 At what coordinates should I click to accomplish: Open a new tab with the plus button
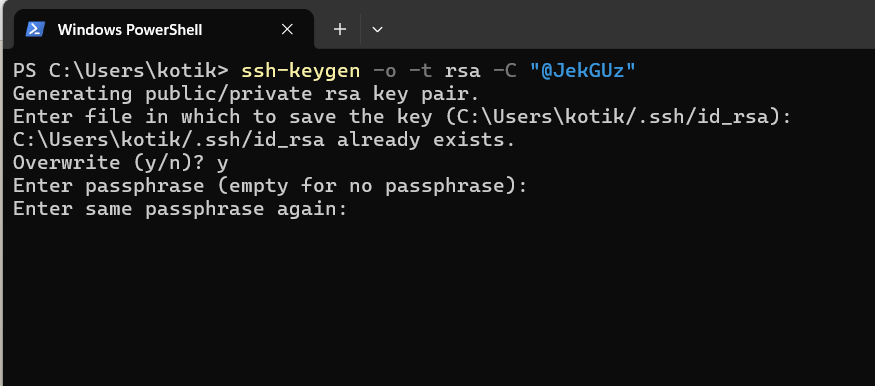click(340, 29)
